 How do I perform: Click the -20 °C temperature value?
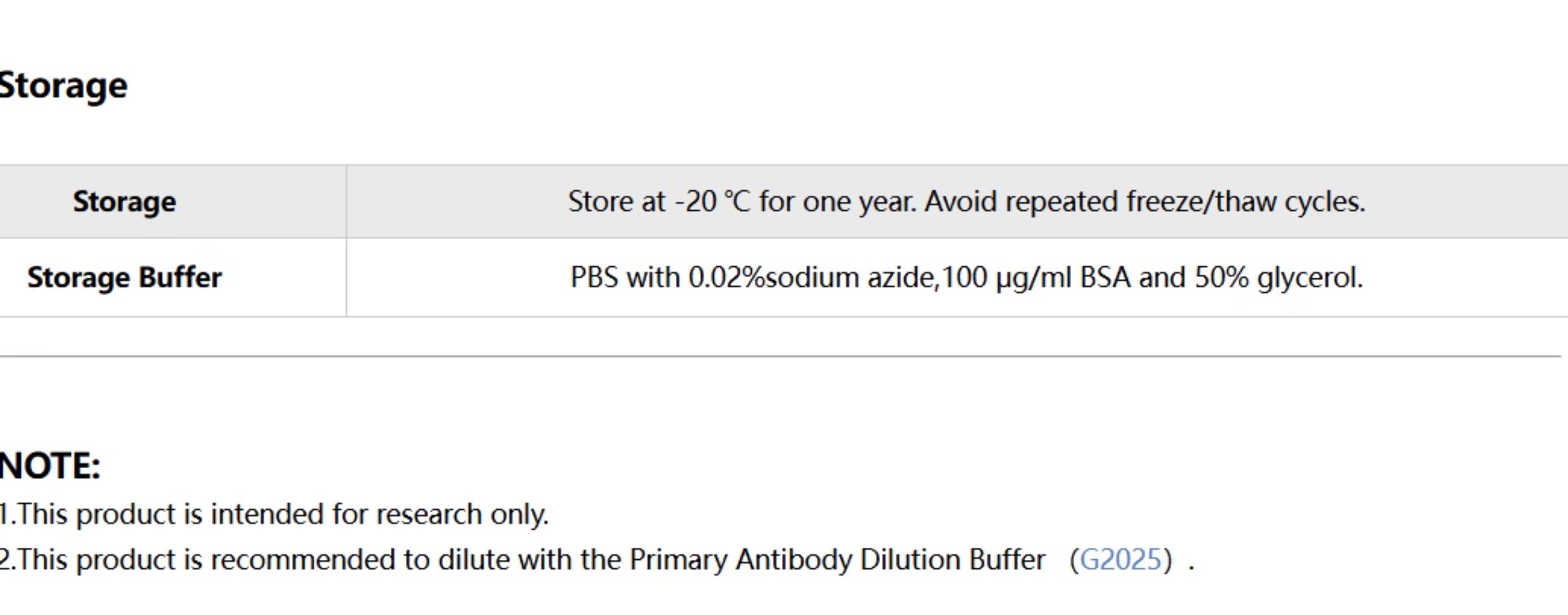click(x=712, y=202)
